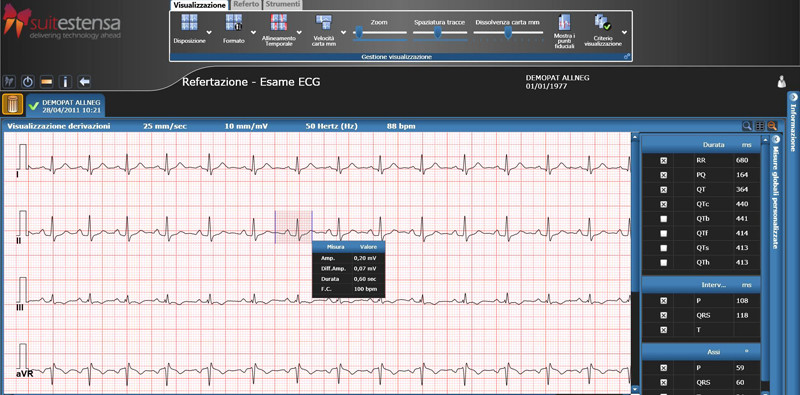Click the Disposizione layout icon
Image resolution: width=800 pixels, height=395 pixels.
[x=189, y=23]
